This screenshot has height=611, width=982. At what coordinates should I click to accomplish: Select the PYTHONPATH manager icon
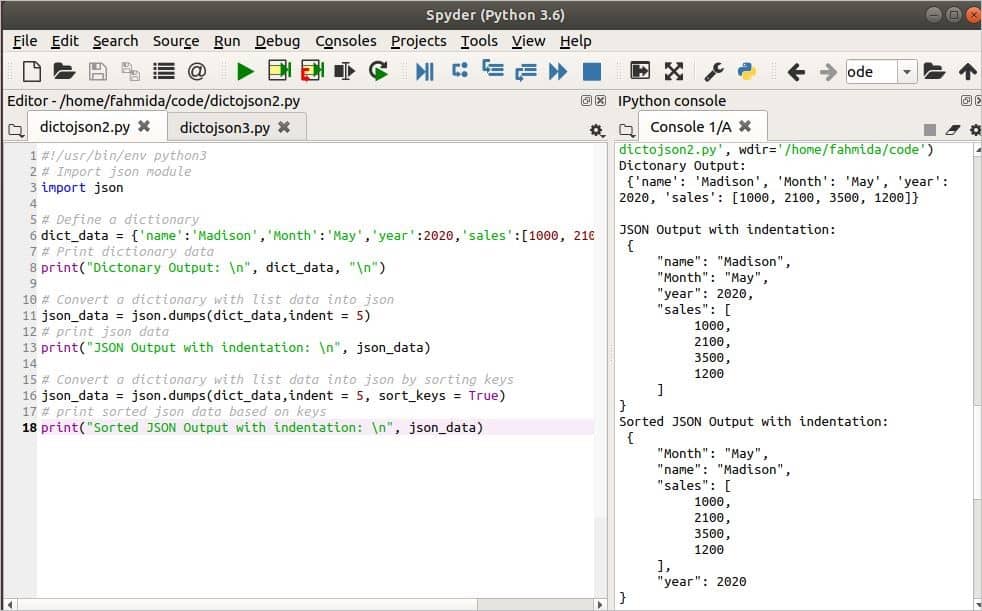coord(746,71)
